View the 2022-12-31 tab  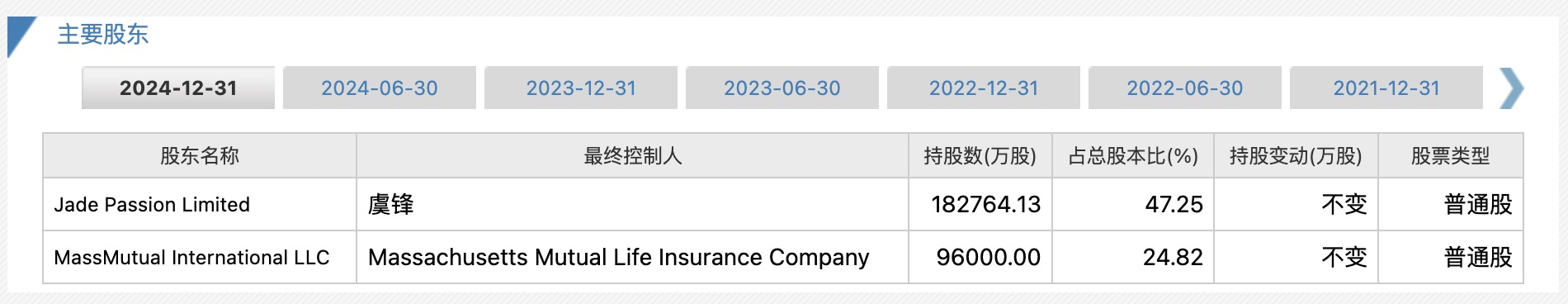pyautogui.click(x=984, y=88)
